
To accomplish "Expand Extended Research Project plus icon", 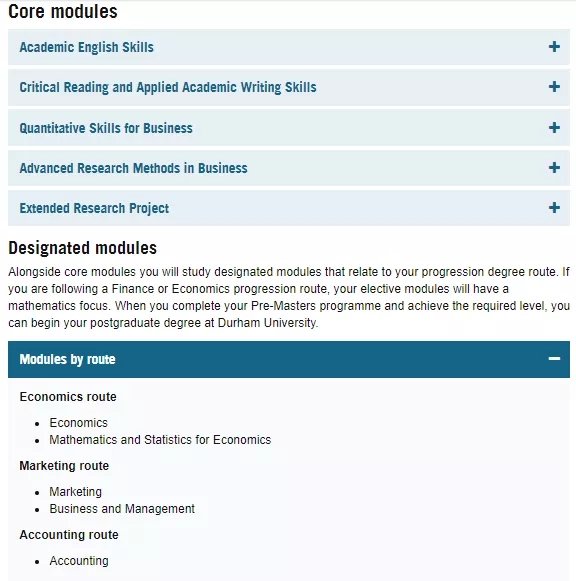I will coord(554,208).
